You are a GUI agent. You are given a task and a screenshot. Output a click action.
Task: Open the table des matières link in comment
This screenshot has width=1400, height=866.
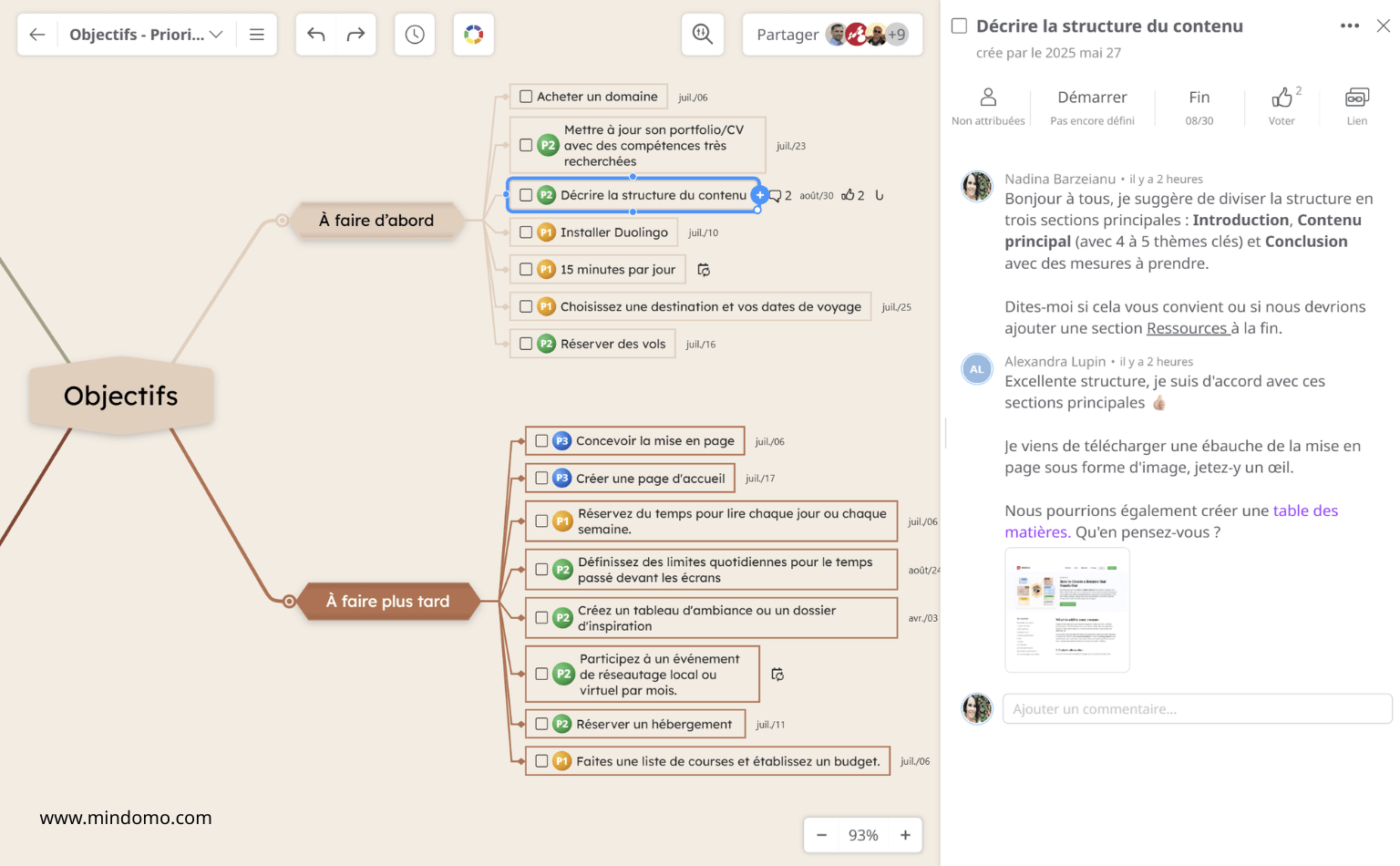pos(1305,510)
